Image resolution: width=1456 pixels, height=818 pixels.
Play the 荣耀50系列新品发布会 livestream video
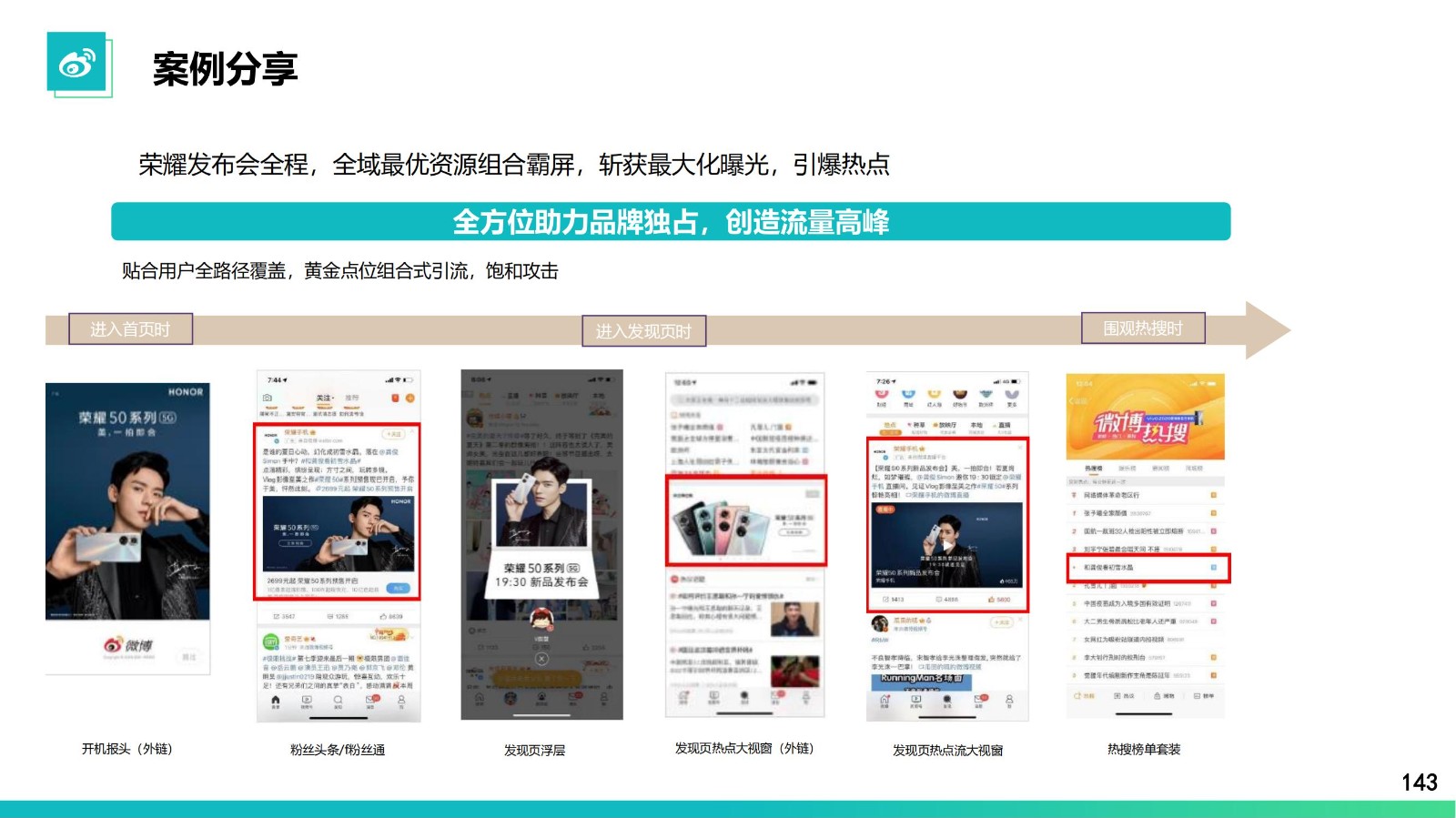(947, 545)
